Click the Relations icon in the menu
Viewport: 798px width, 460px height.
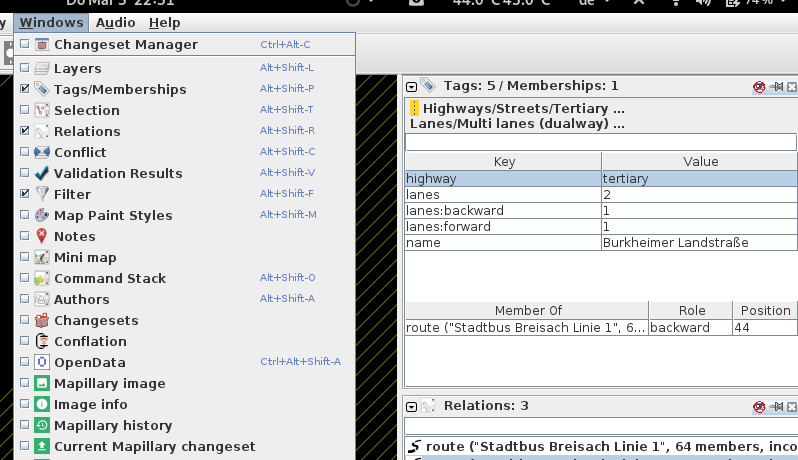42,131
